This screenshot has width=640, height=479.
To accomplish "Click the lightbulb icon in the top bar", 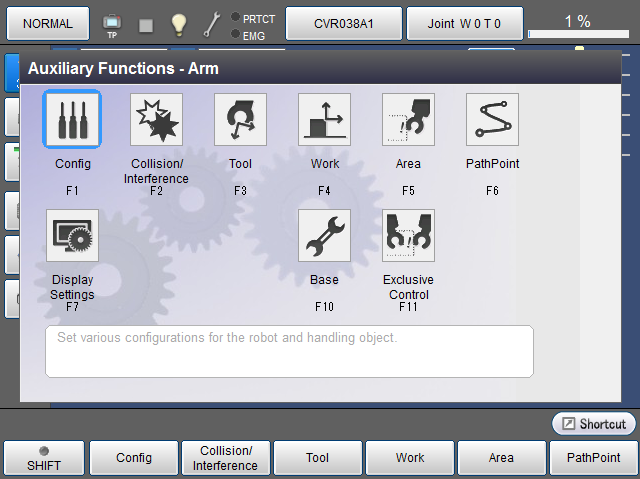I will click(179, 24).
